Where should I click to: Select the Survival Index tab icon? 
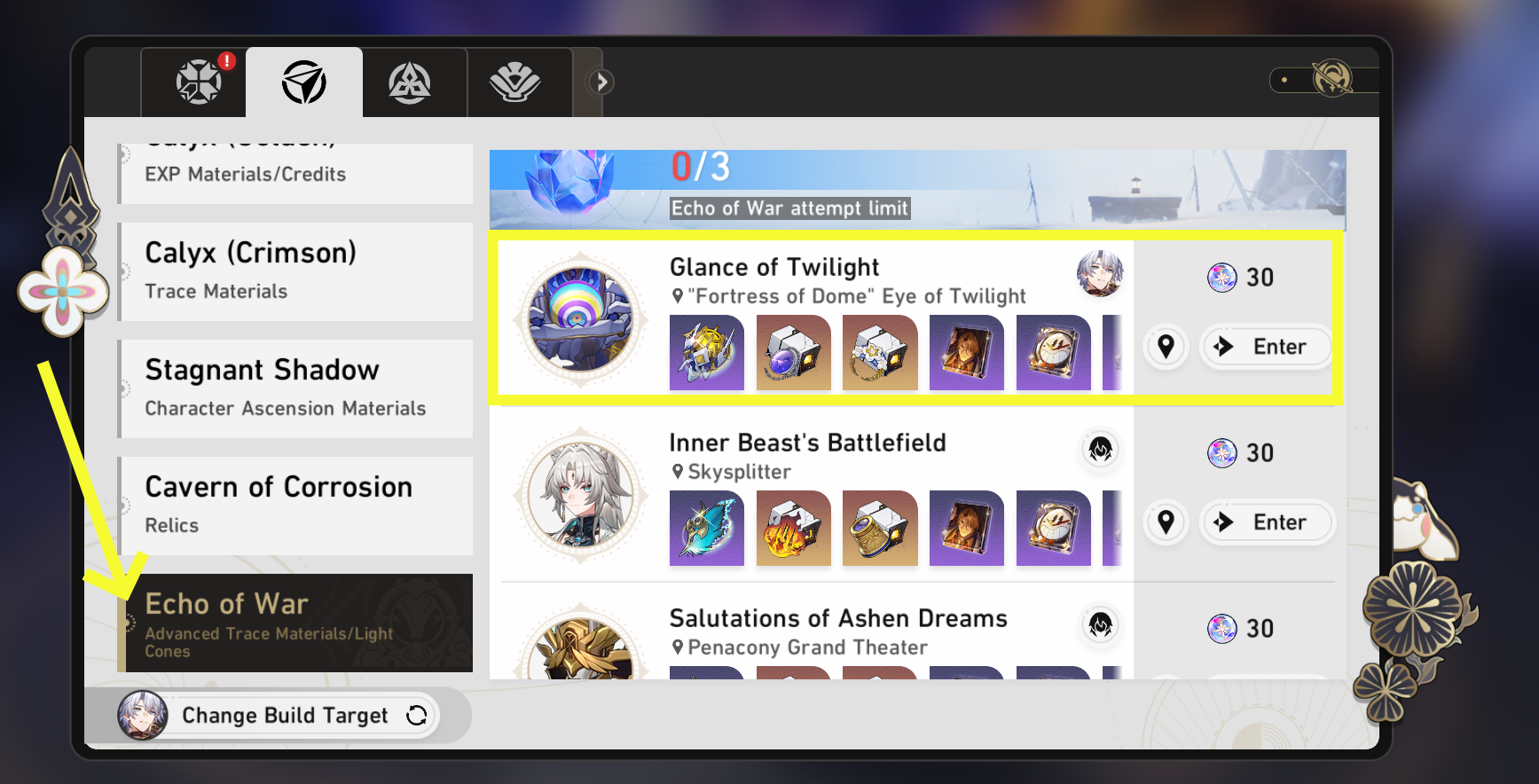click(304, 82)
